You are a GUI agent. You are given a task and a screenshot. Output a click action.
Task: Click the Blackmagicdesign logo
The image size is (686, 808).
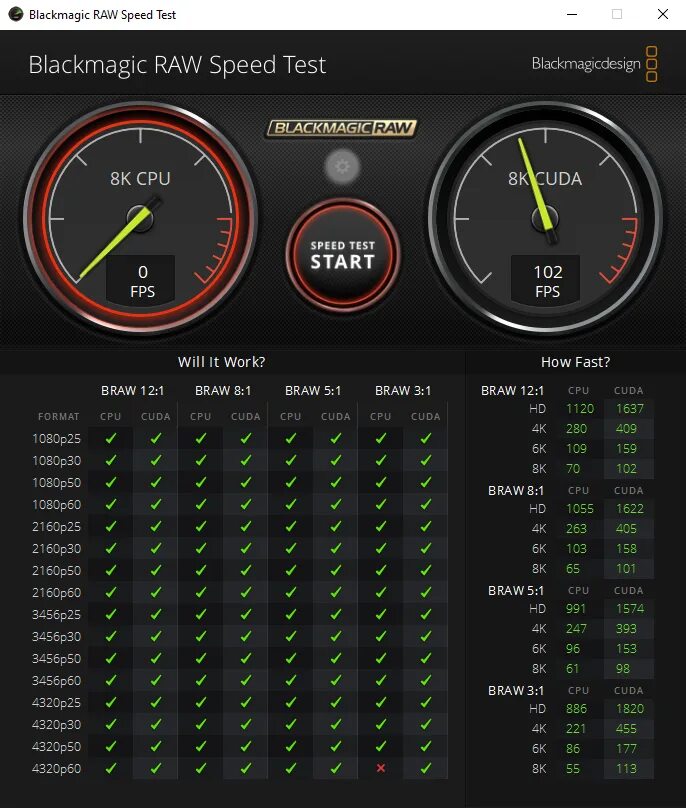coord(594,64)
